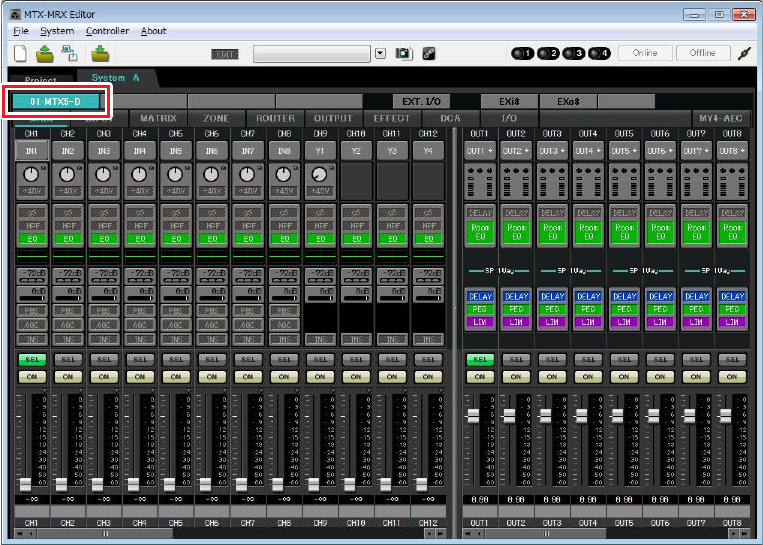Click the Online button
763x545 pixels.
click(645, 53)
